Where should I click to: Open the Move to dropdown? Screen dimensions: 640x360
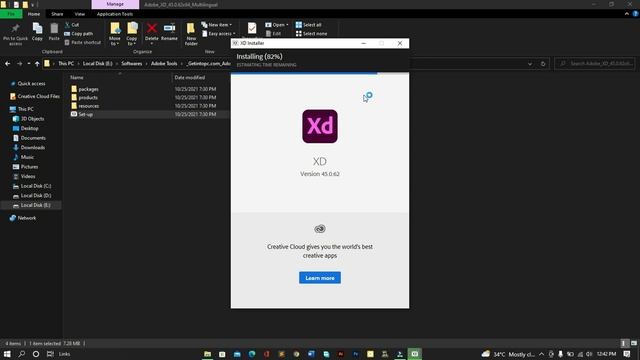[x=115, y=41]
